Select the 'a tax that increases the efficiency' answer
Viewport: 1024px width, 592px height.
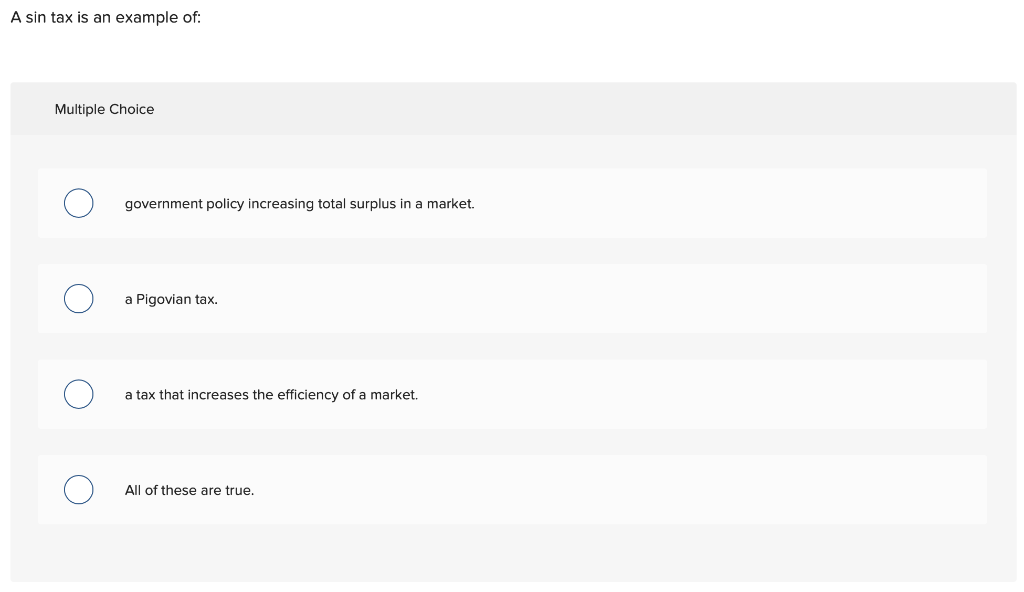270,394
